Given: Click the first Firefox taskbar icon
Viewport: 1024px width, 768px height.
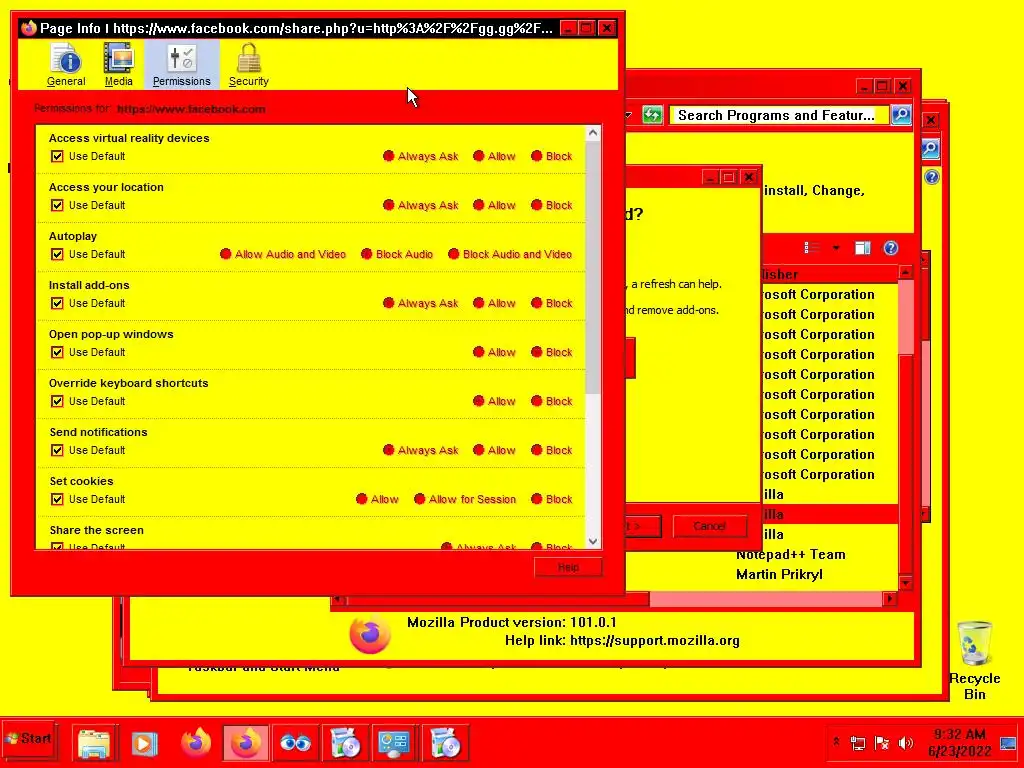Looking at the screenshot, I should coord(197,743).
